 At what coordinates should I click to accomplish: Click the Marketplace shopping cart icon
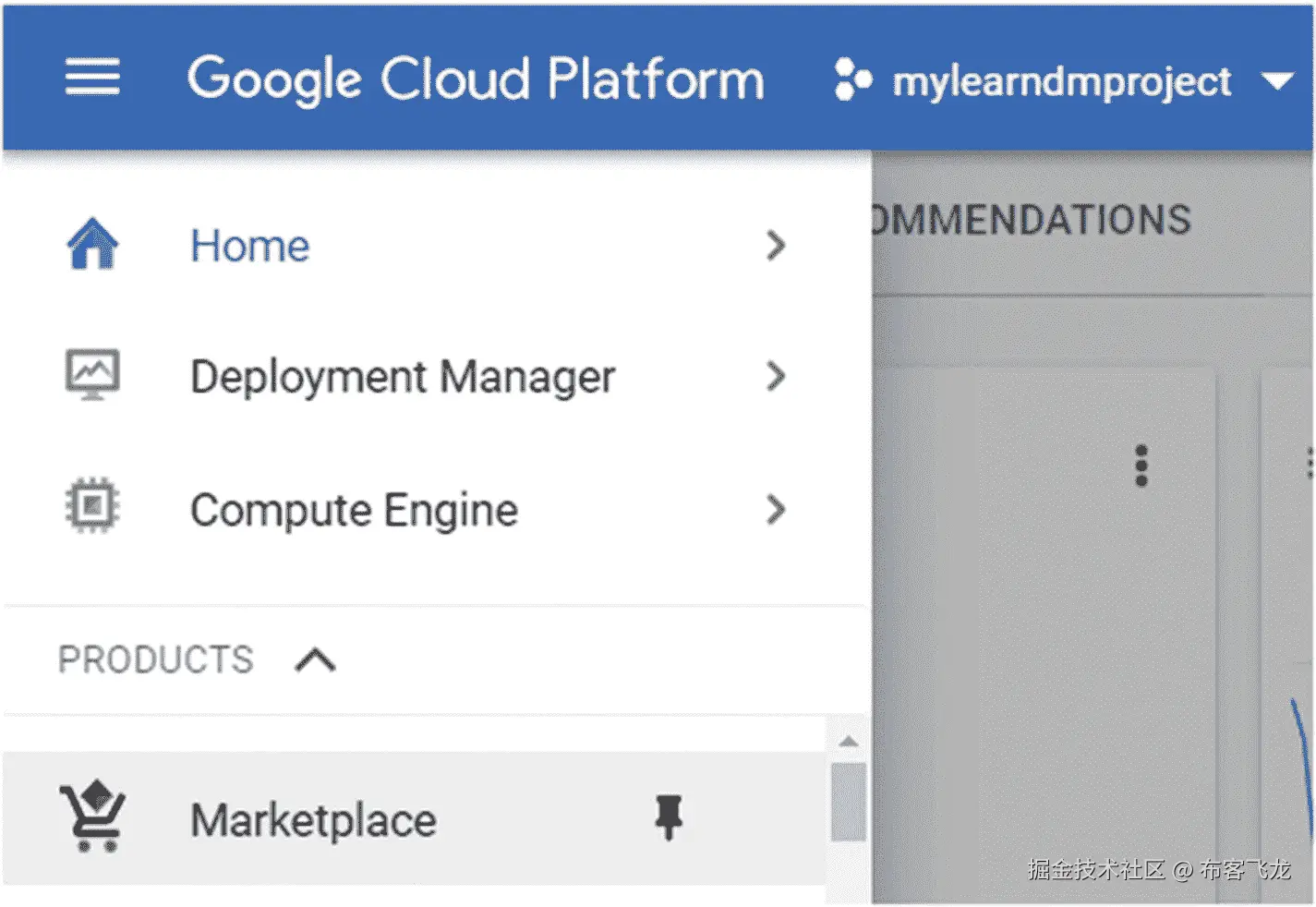click(92, 817)
